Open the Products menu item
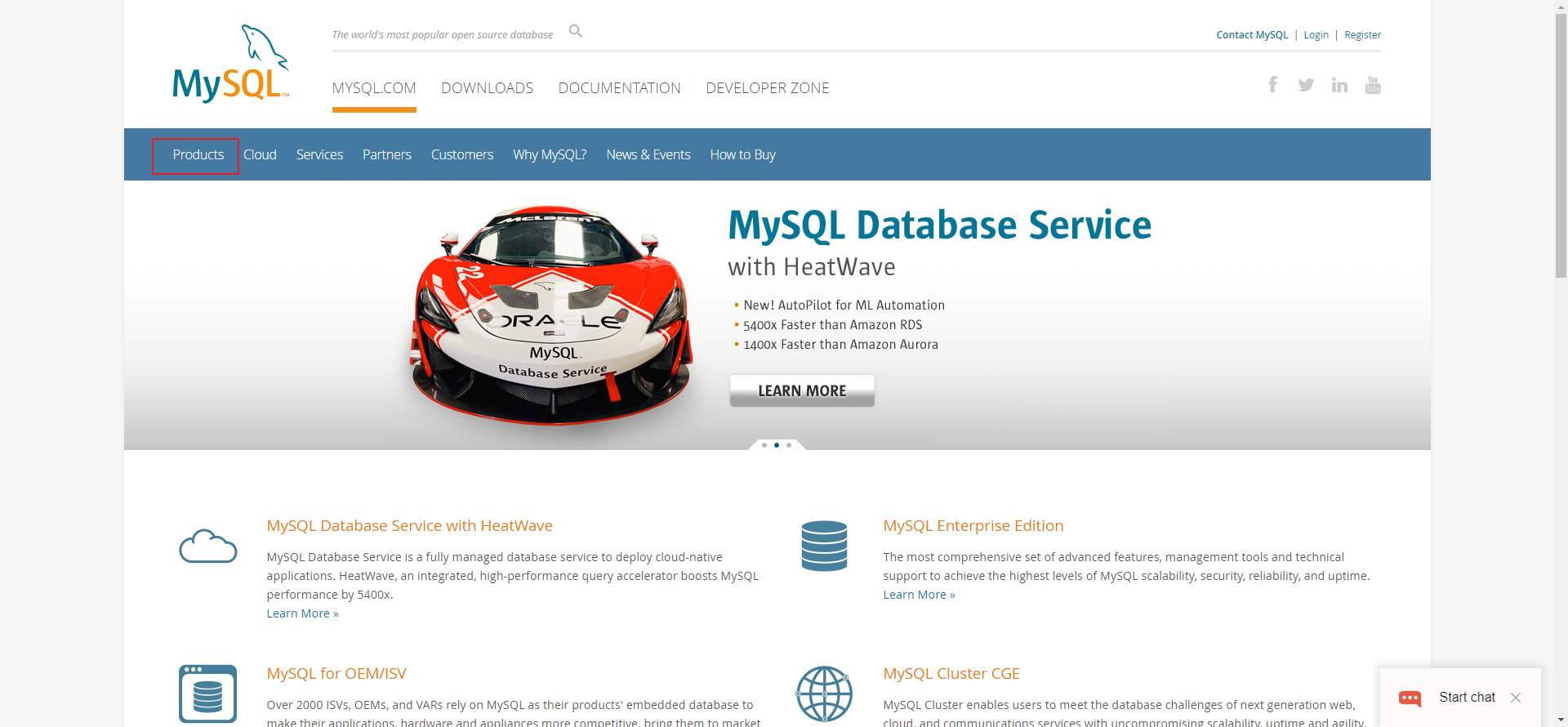This screenshot has height=727, width=1568. pyautogui.click(x=198, y=155)
